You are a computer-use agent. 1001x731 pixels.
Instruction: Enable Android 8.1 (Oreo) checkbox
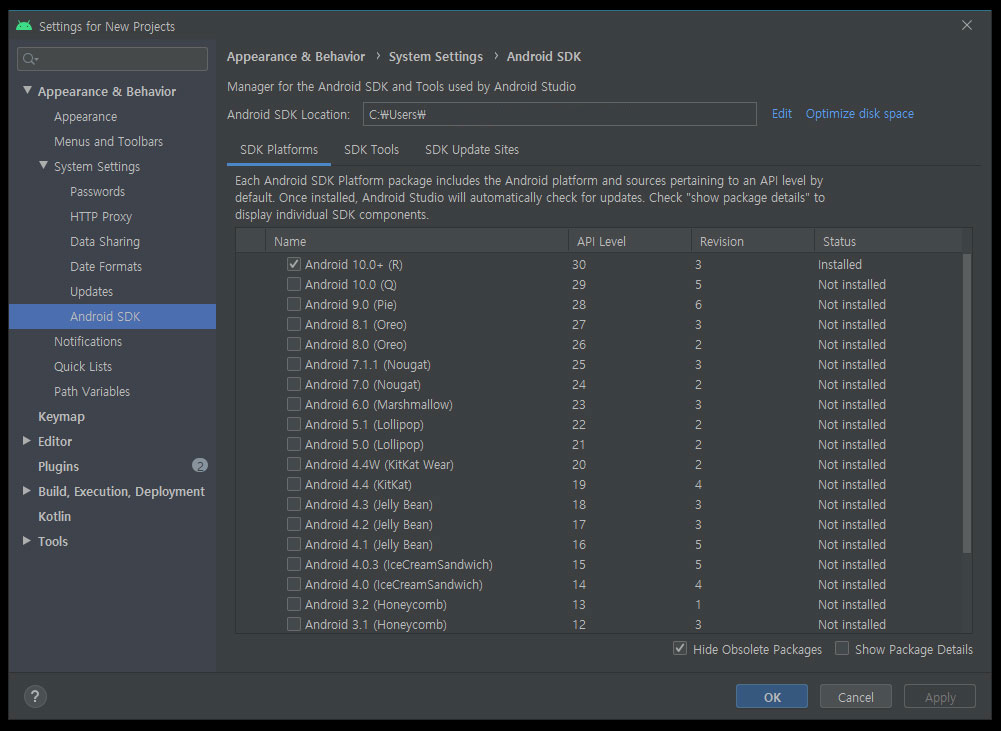point(294,324)
